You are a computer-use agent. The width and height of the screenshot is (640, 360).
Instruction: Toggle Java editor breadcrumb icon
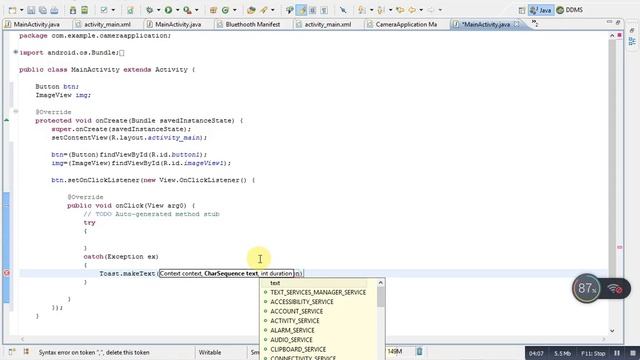289,10
